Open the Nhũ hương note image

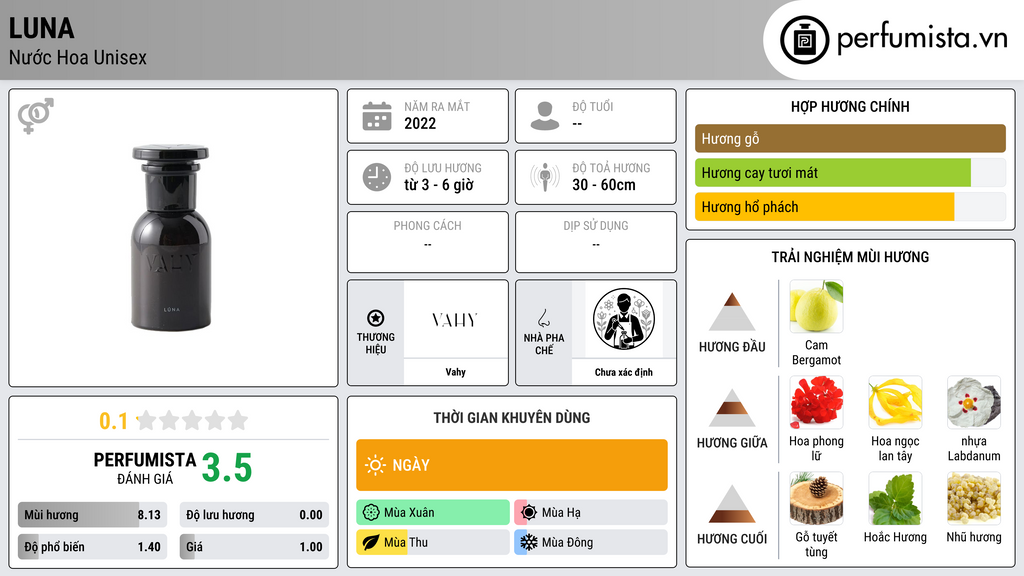click(974, 498)
